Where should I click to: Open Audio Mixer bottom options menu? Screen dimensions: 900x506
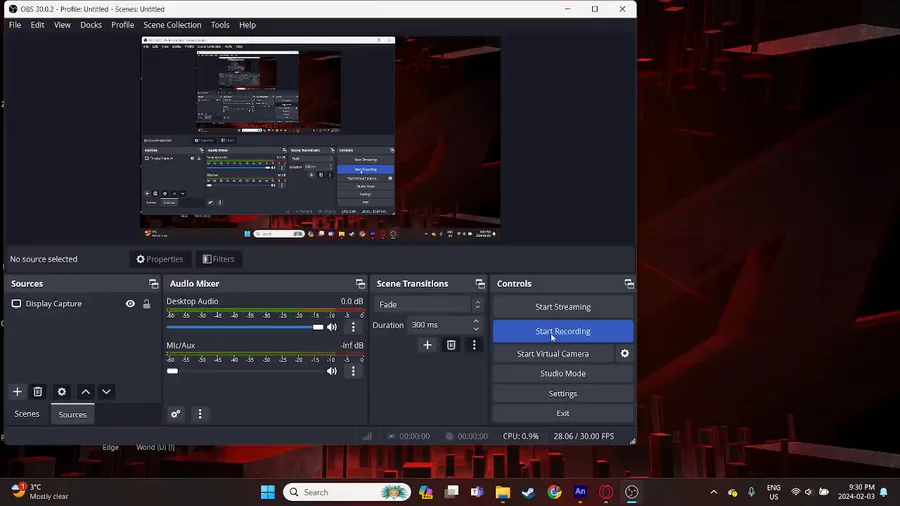tap(200, 414)
